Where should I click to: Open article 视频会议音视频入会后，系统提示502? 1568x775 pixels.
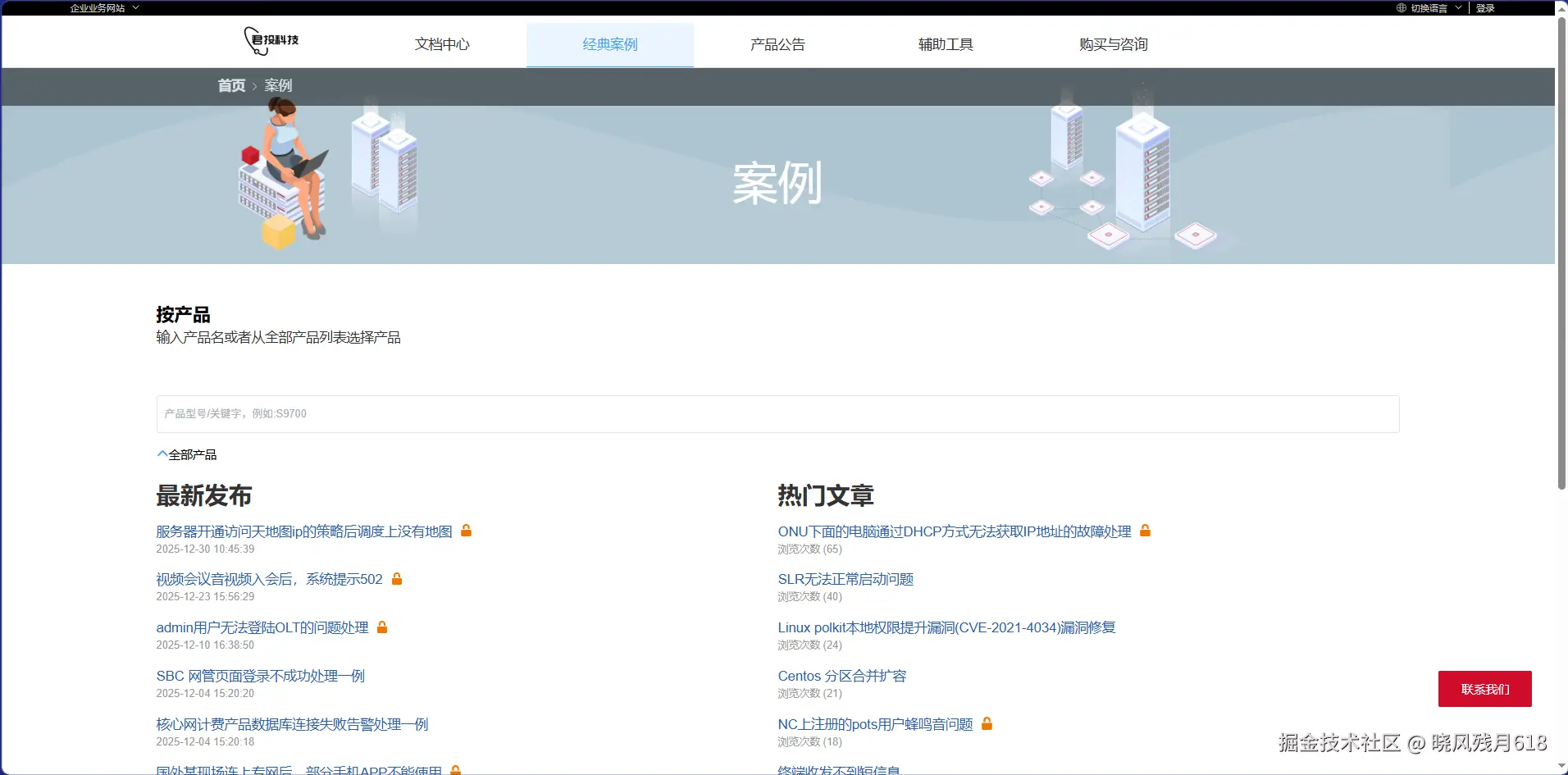coord(270,579)
